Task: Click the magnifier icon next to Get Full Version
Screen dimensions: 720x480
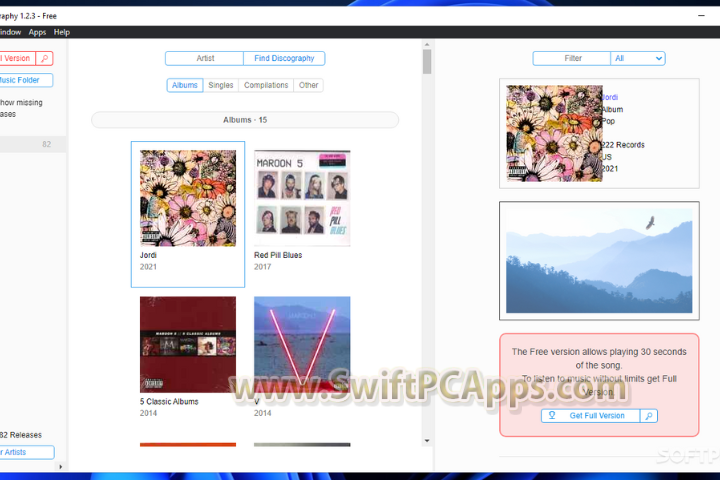Action: pyautogui.click(x=649, y=415)
